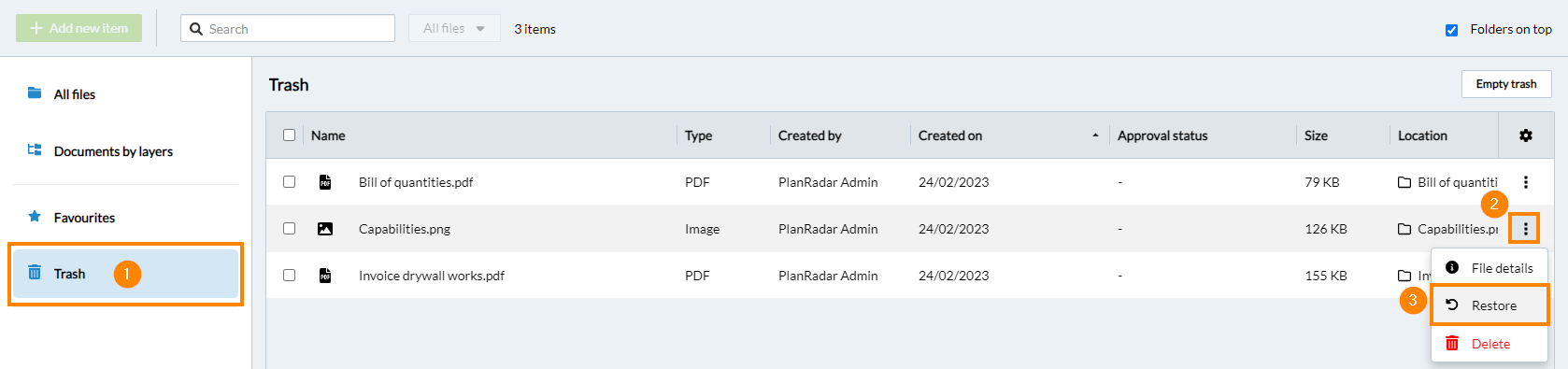This screenshot has width=1568, height=369.
Task: Choose Delete in the context menu
Action: 1490,344
